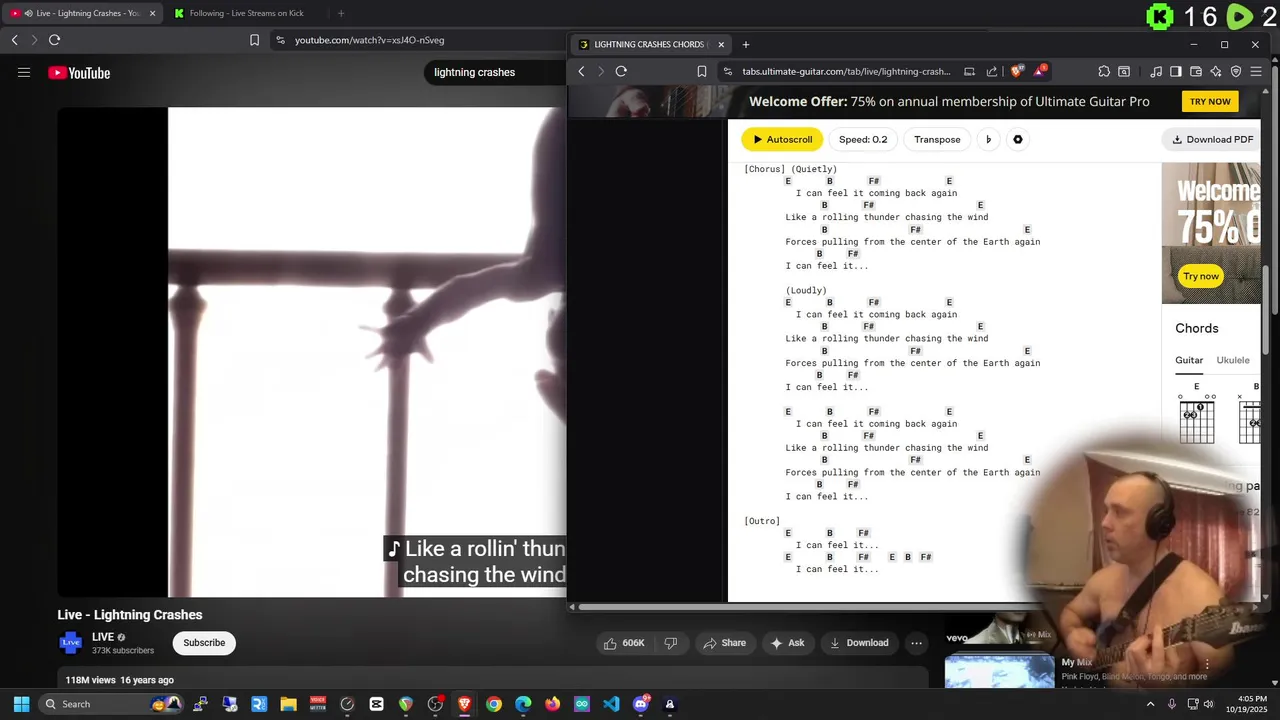Click the Ask button under the video
1280x720 pixels.
coord(787,643)
